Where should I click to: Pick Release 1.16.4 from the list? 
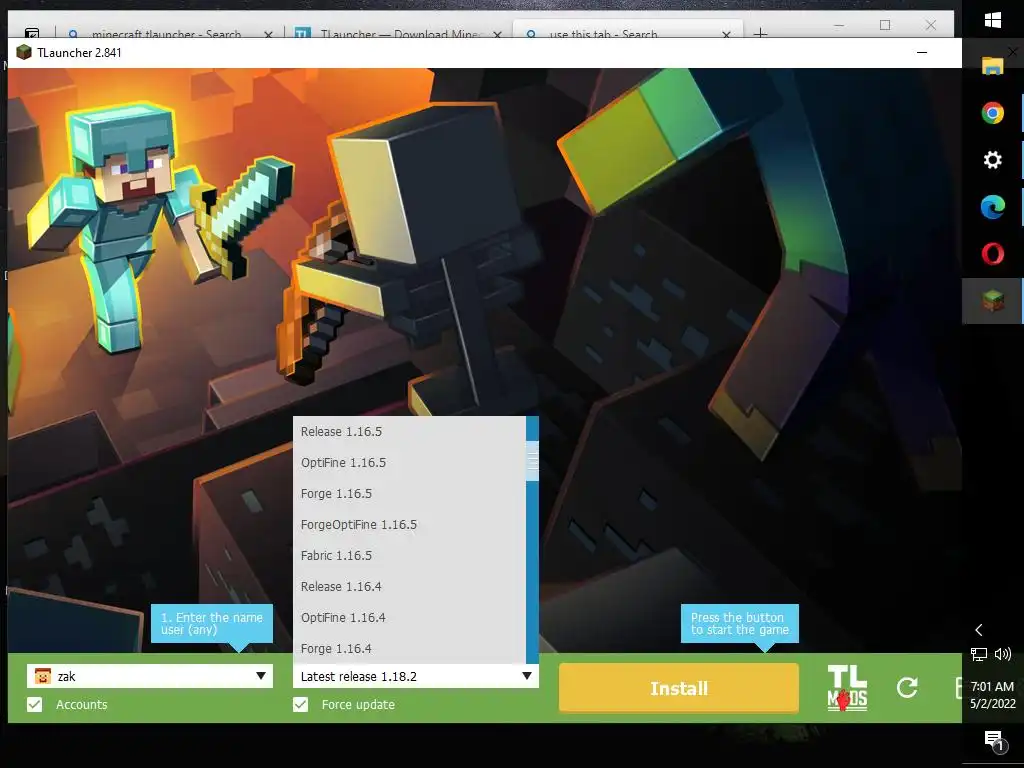point(409,586)
